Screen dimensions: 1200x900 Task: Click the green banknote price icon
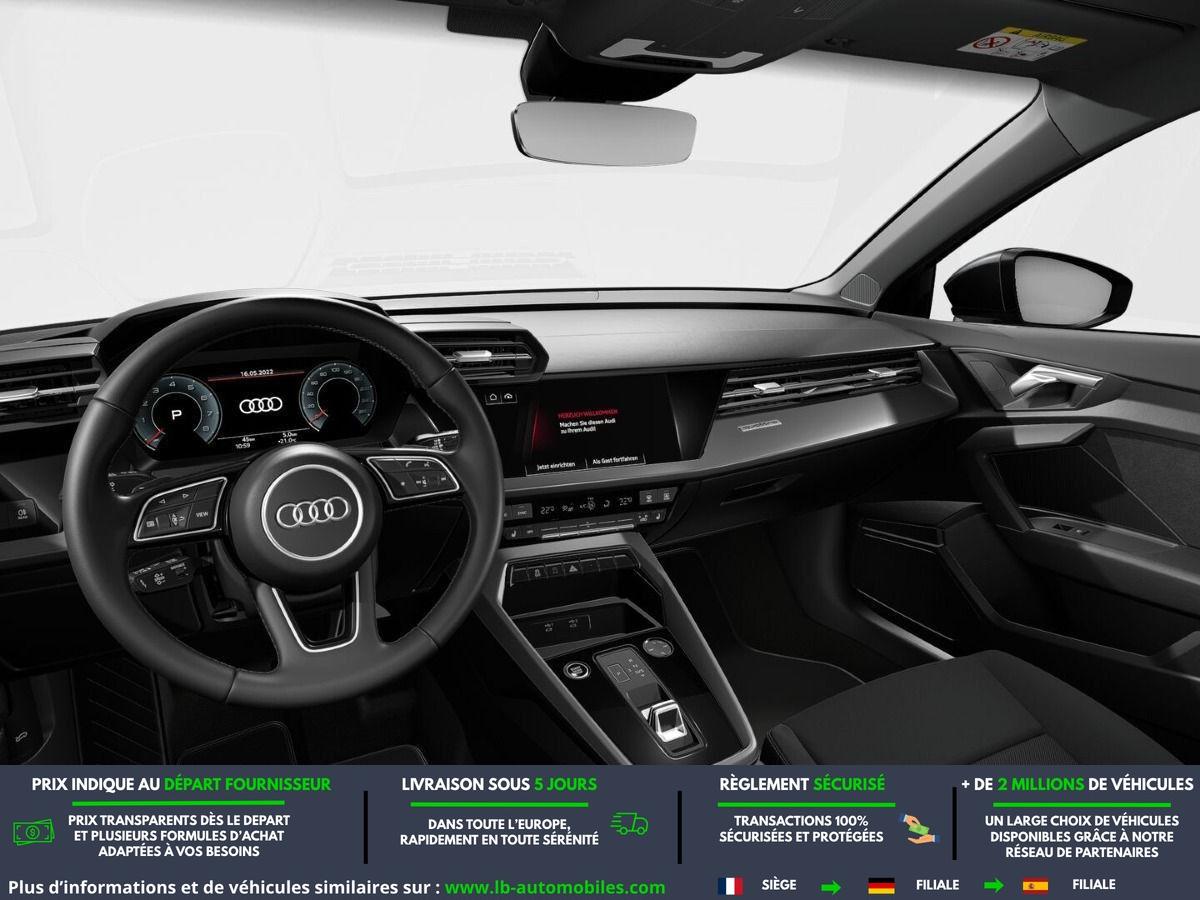33,831
